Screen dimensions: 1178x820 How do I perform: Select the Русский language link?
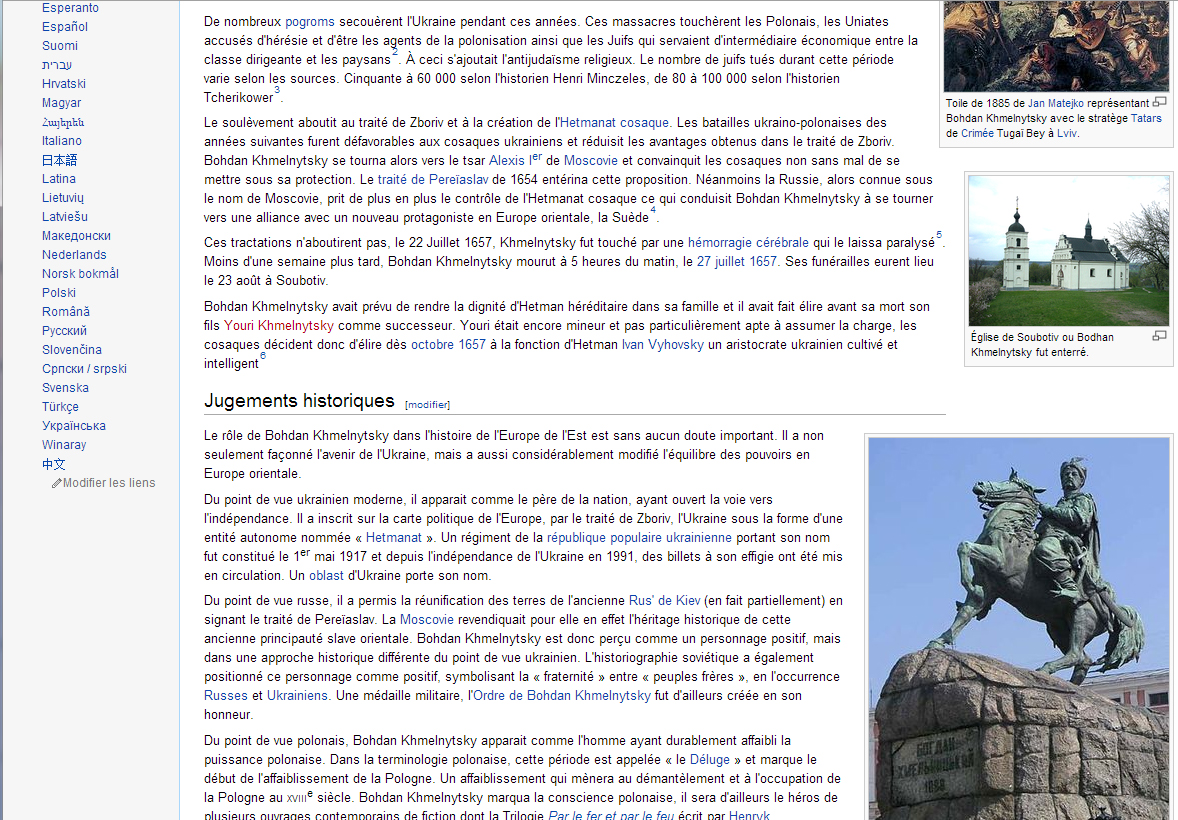click(65, 331)
